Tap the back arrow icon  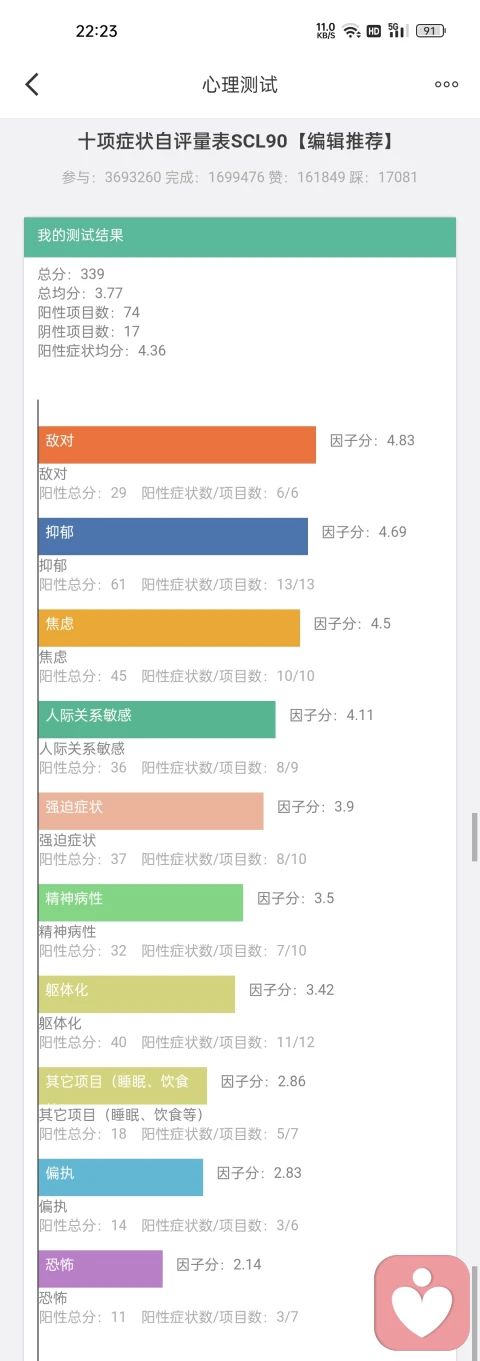pyautogui.click(x=32, y=85)
